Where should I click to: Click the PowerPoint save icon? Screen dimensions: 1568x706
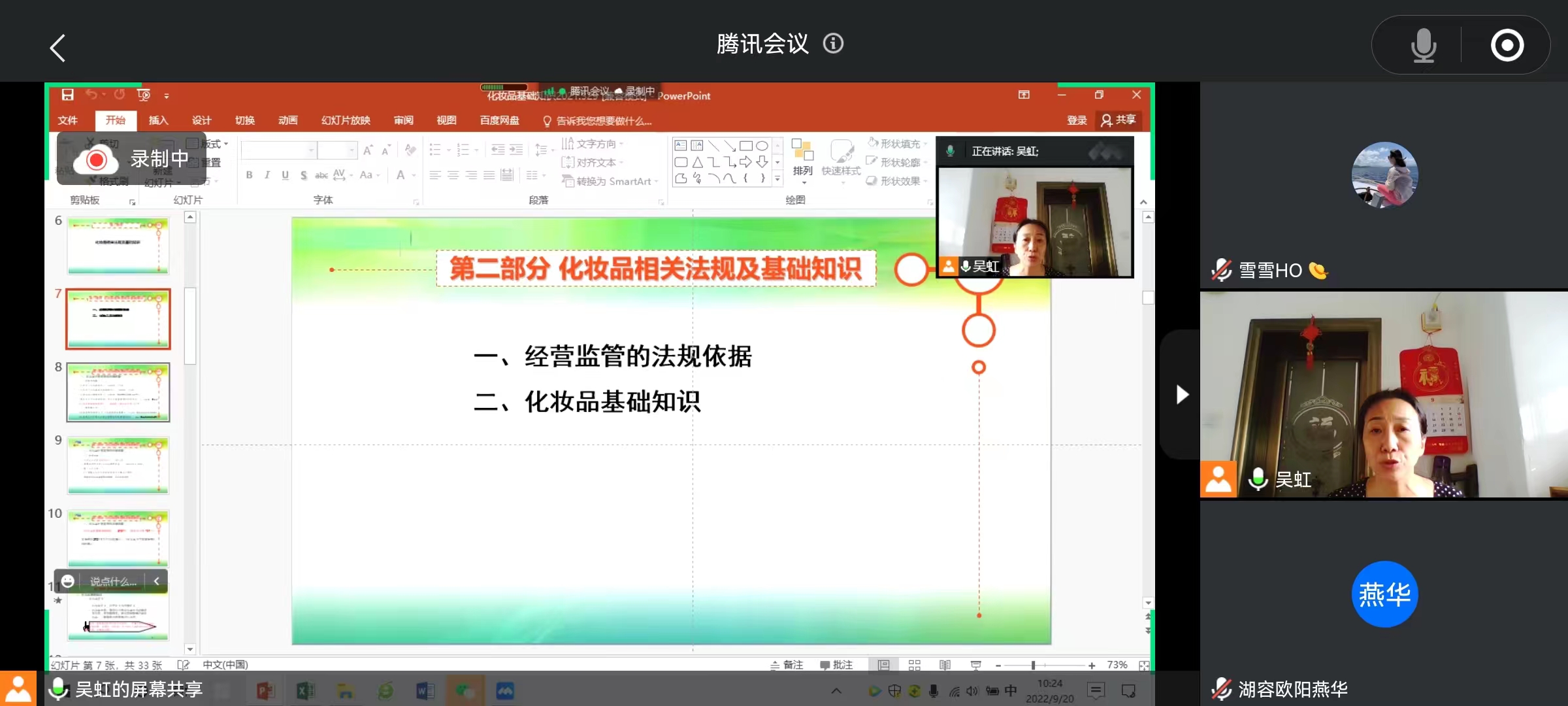coord(67,95)
